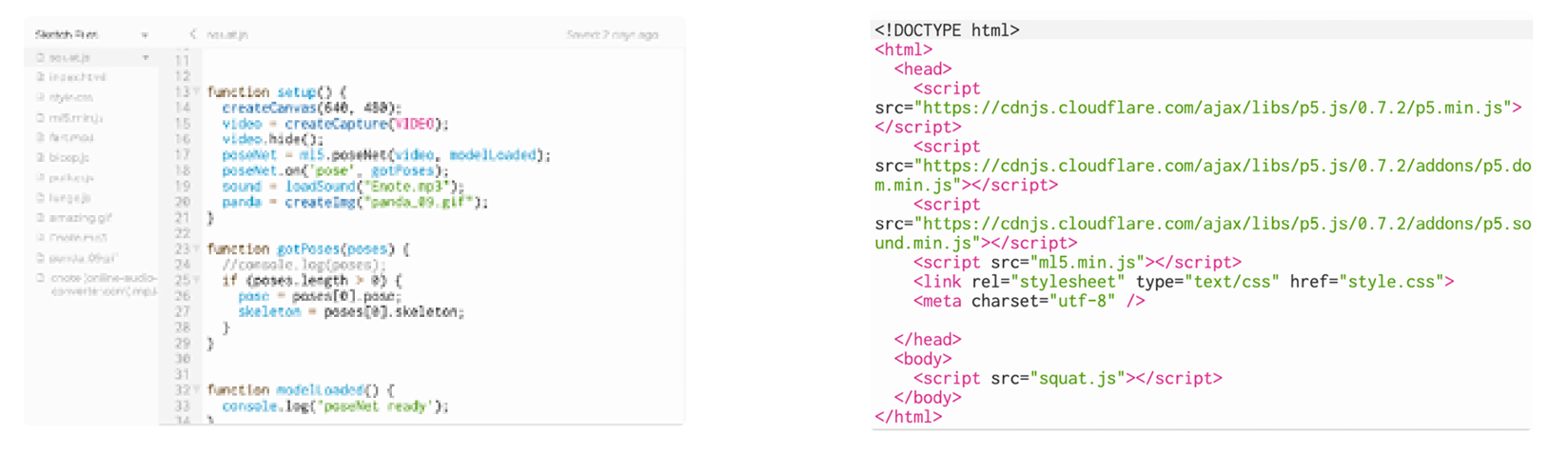Click the file icon beside style.css

tap(40, 97)
